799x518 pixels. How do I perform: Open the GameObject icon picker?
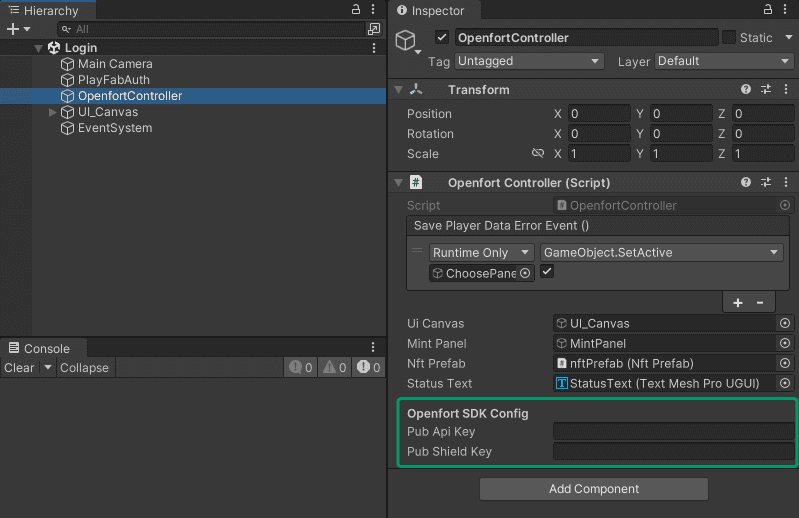tap(408, 42)
